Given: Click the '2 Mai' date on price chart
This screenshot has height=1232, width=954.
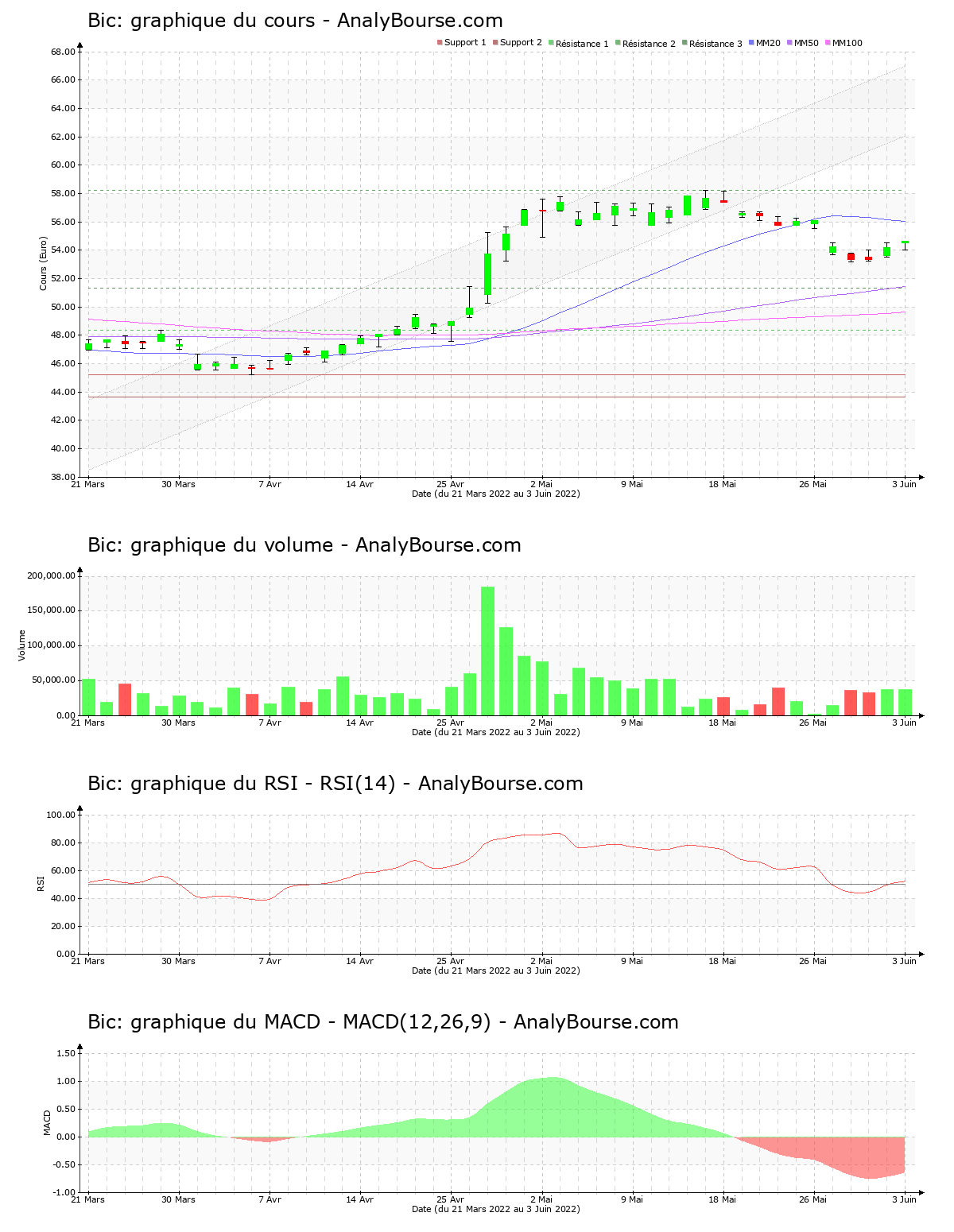Looking at the screenshot, I should click(541, 484).
